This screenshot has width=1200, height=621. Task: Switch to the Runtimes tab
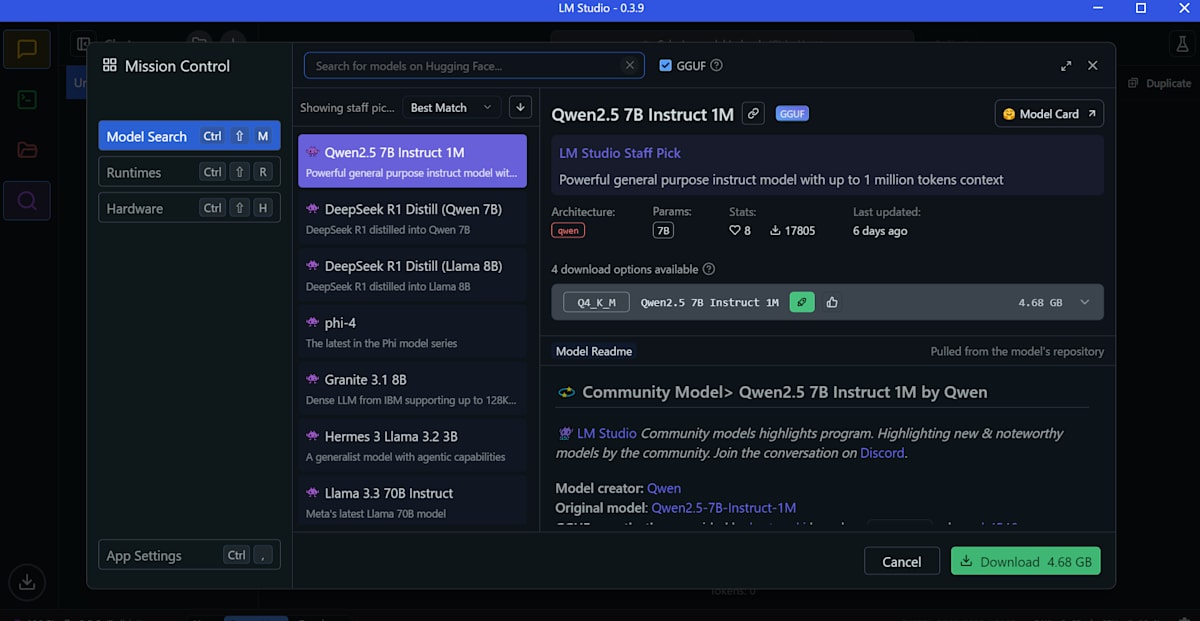189,172
